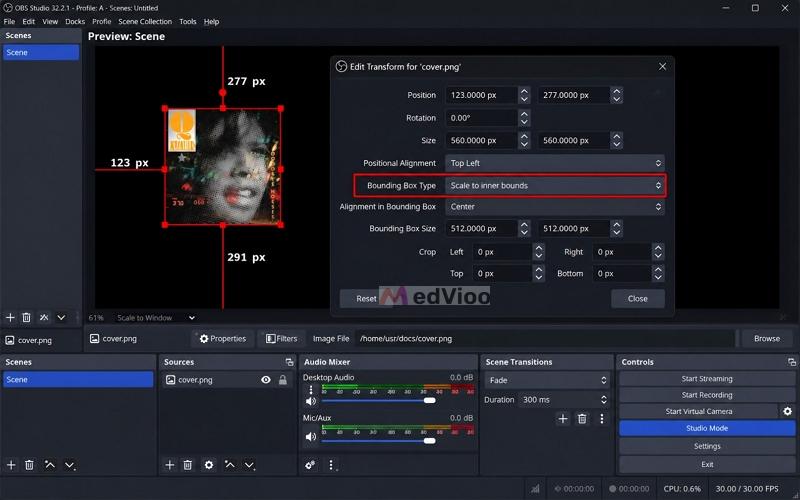Image resolution: width=800 pixels, height=500 pixels.
Task: Click Browse for the image file
Action: click(x=767, y=338)
